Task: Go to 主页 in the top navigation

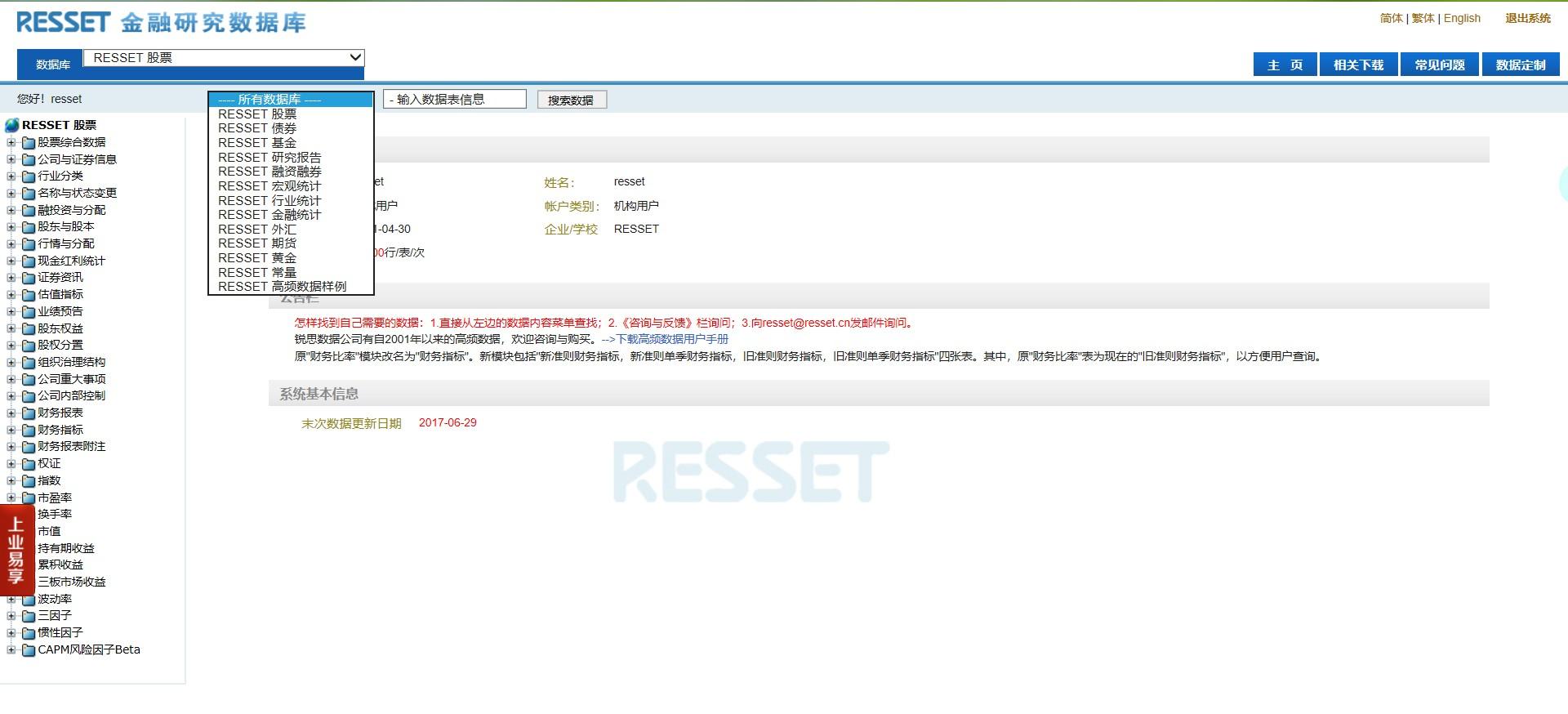Action: pos(1285,65)
